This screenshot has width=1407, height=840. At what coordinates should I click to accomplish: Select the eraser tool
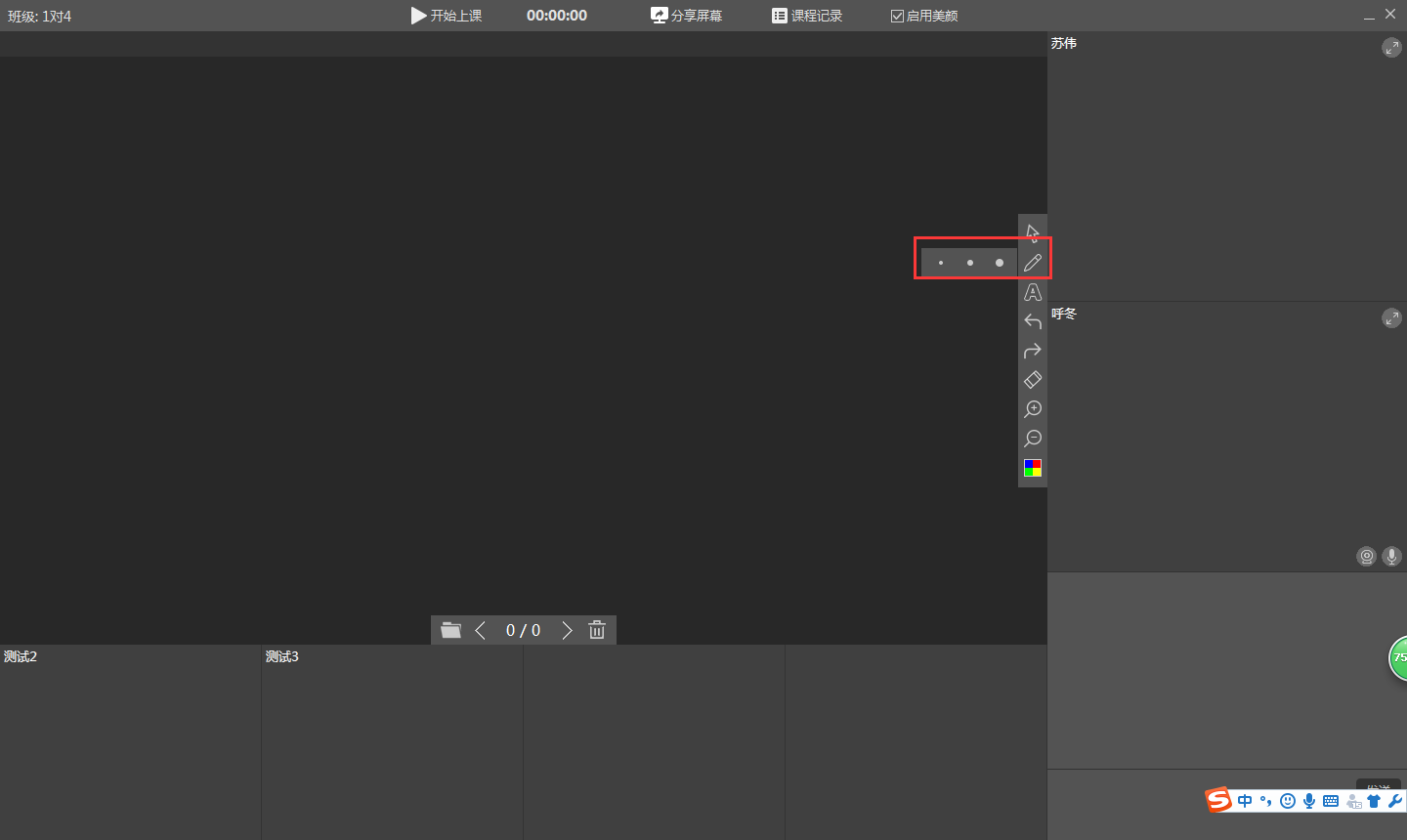coord(1033,380)
